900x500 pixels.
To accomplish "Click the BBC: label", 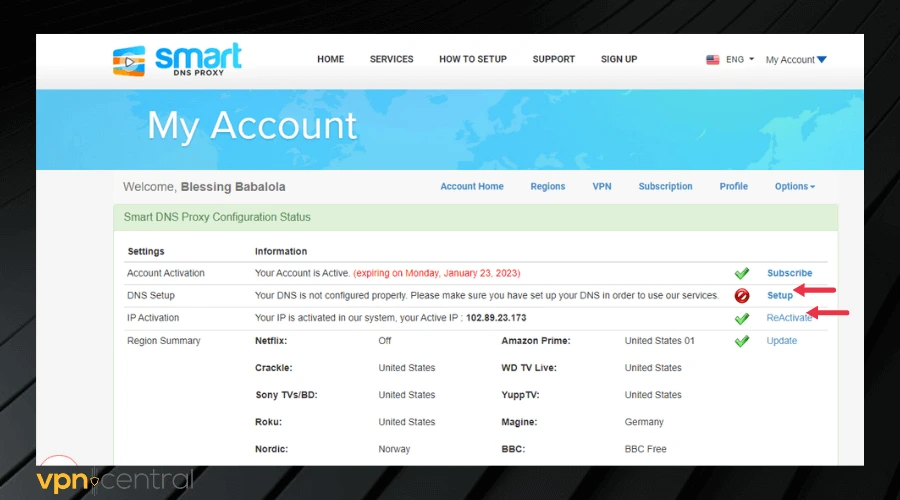I will point(513,449).
